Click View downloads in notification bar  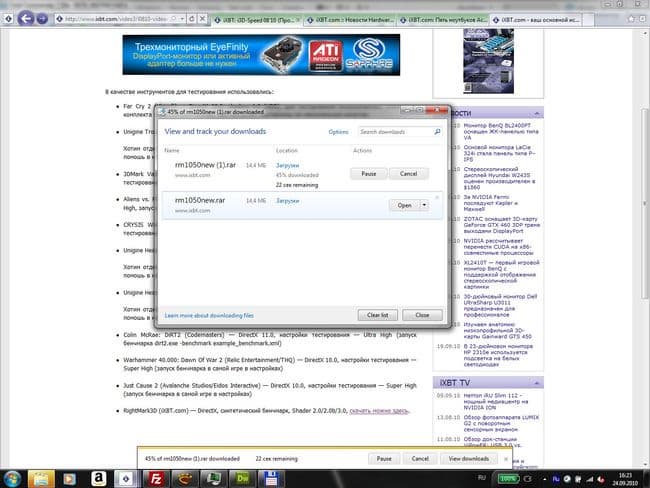pyautogui.click(x=468, y=459)
